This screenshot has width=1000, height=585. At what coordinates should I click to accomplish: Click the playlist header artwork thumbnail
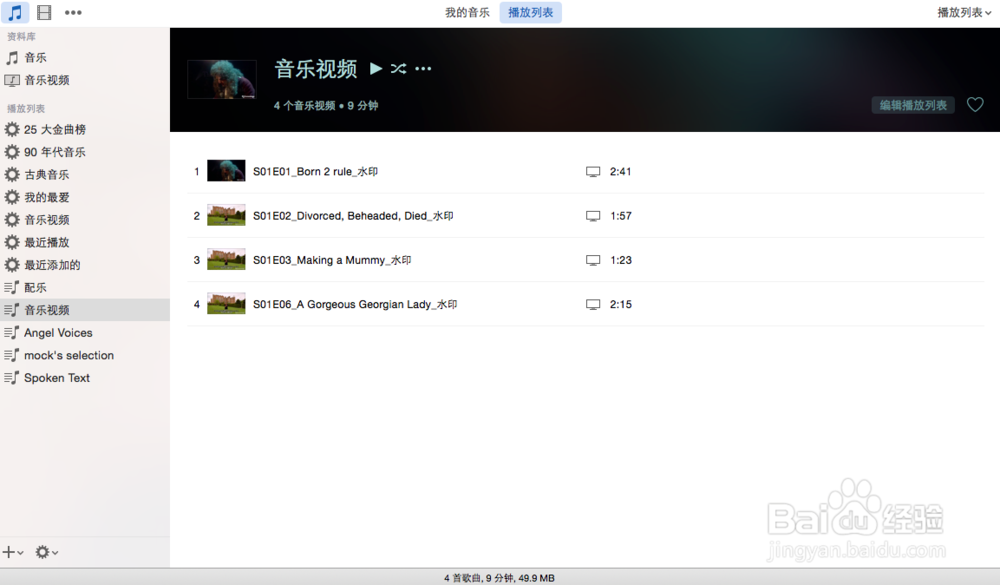point(222,79)
